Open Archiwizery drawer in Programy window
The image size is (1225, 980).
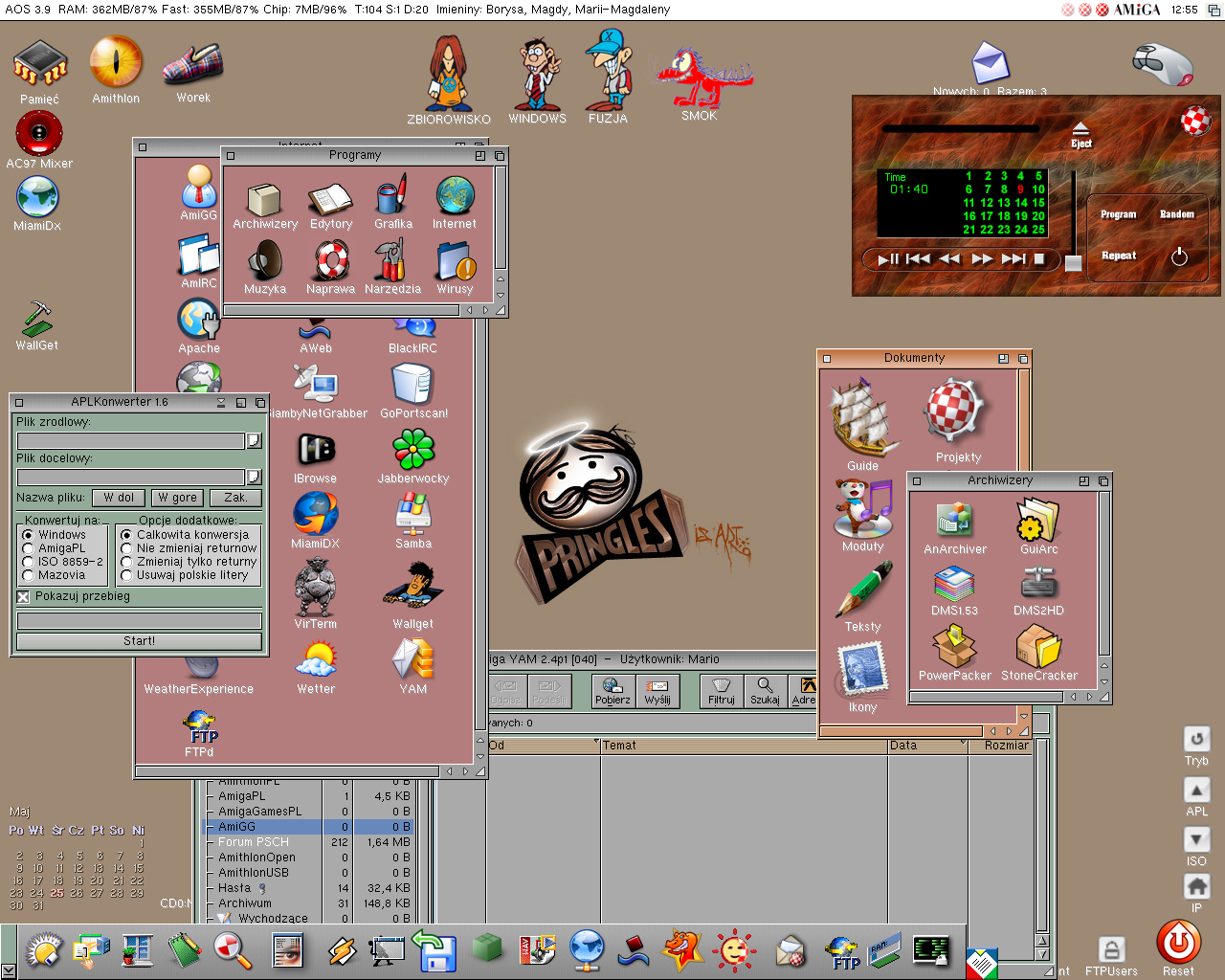265,198
